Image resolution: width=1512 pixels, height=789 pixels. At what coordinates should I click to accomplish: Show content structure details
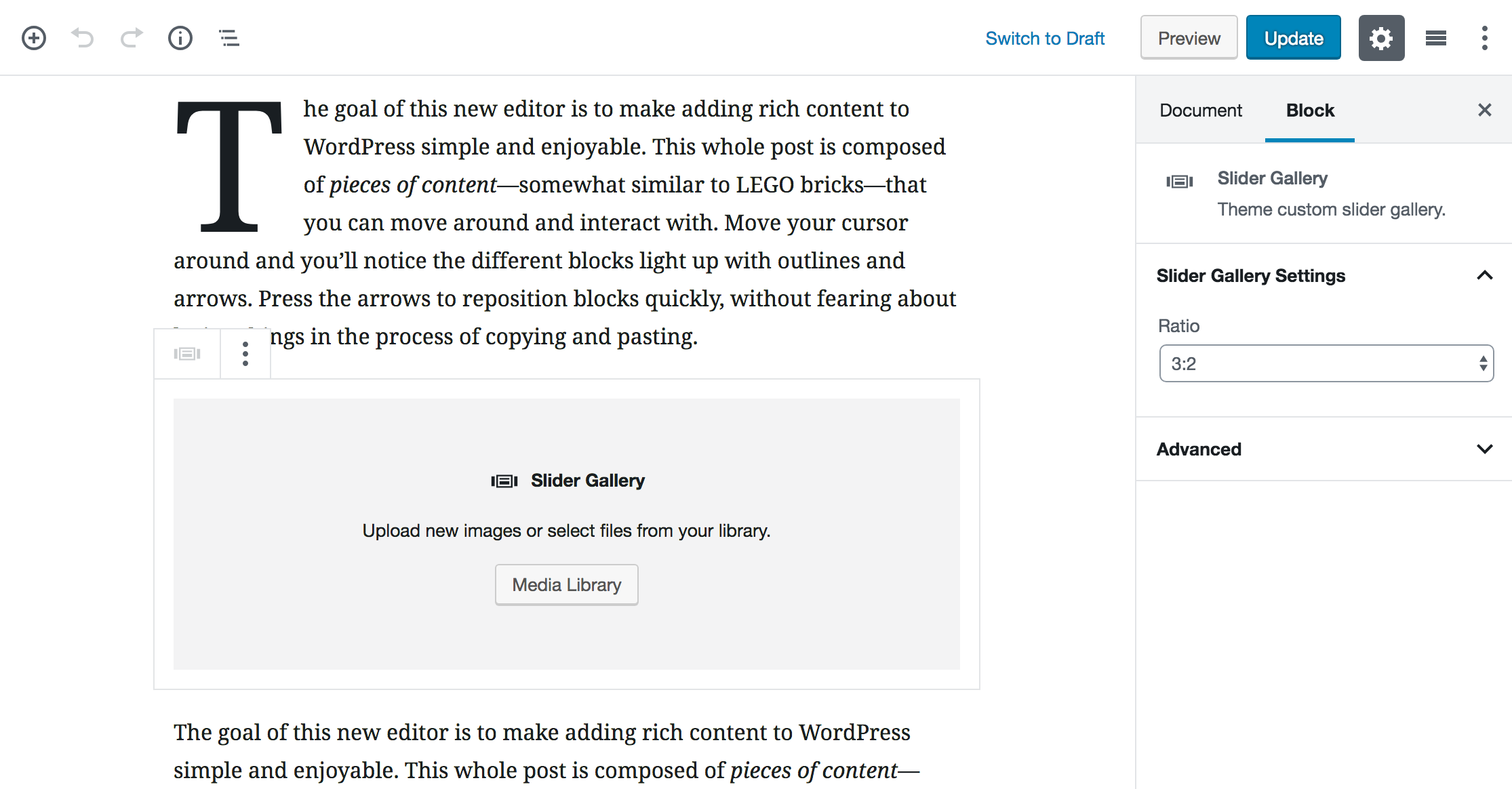click(x=180, y=37)
